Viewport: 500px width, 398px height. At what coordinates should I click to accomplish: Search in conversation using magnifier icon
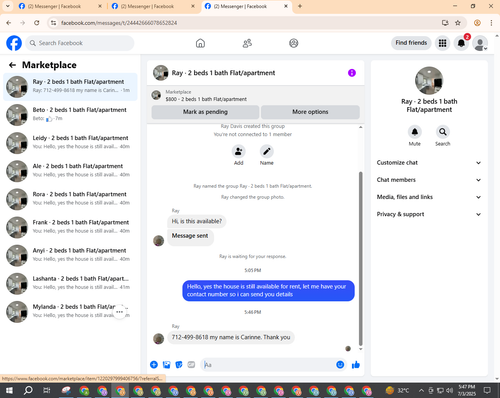[443, 132]
